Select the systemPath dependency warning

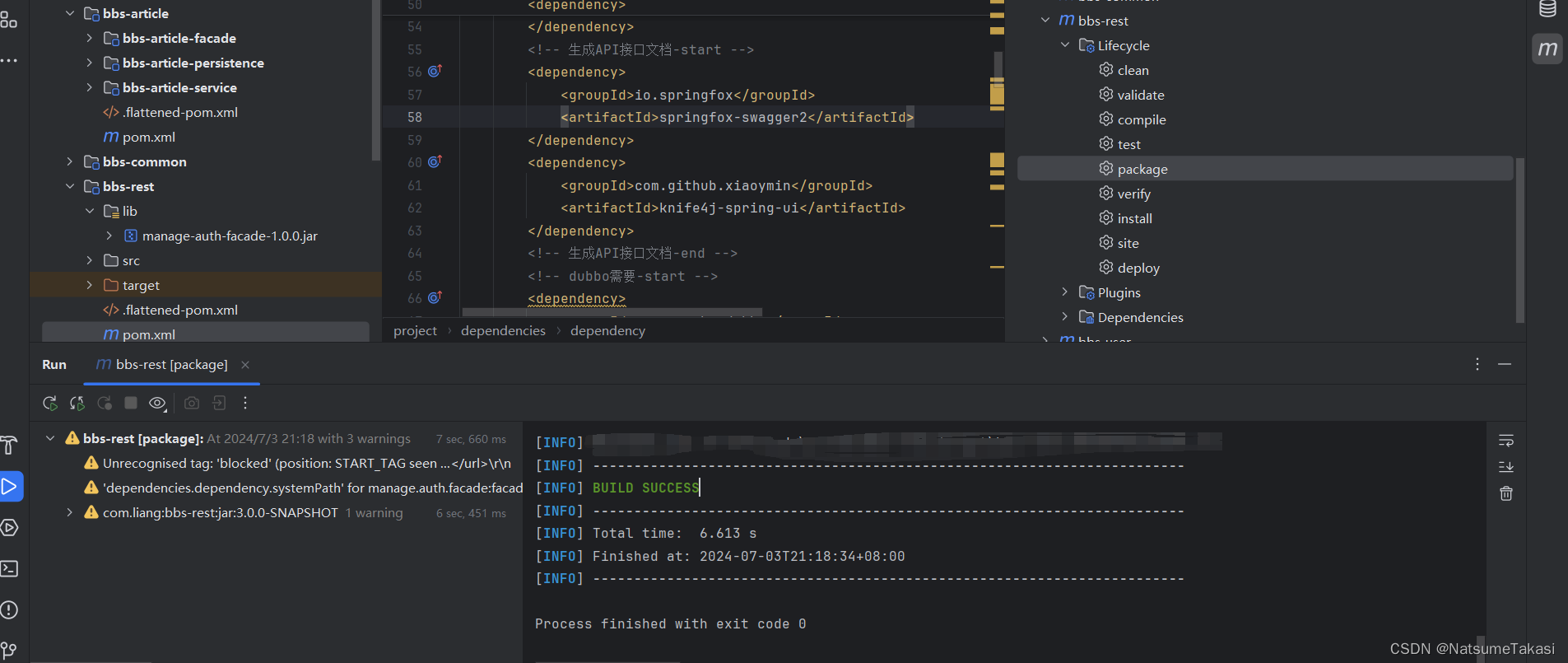point(303,488)
